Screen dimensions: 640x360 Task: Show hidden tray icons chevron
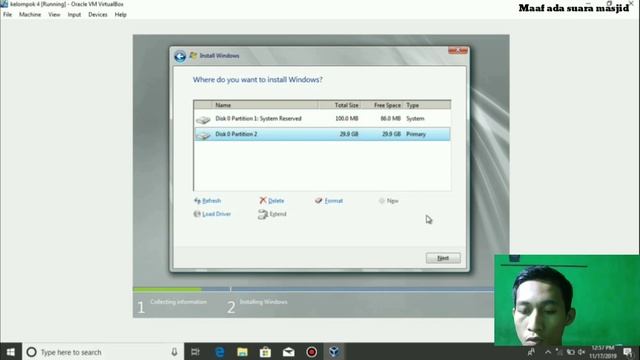[x=548, y=352]
